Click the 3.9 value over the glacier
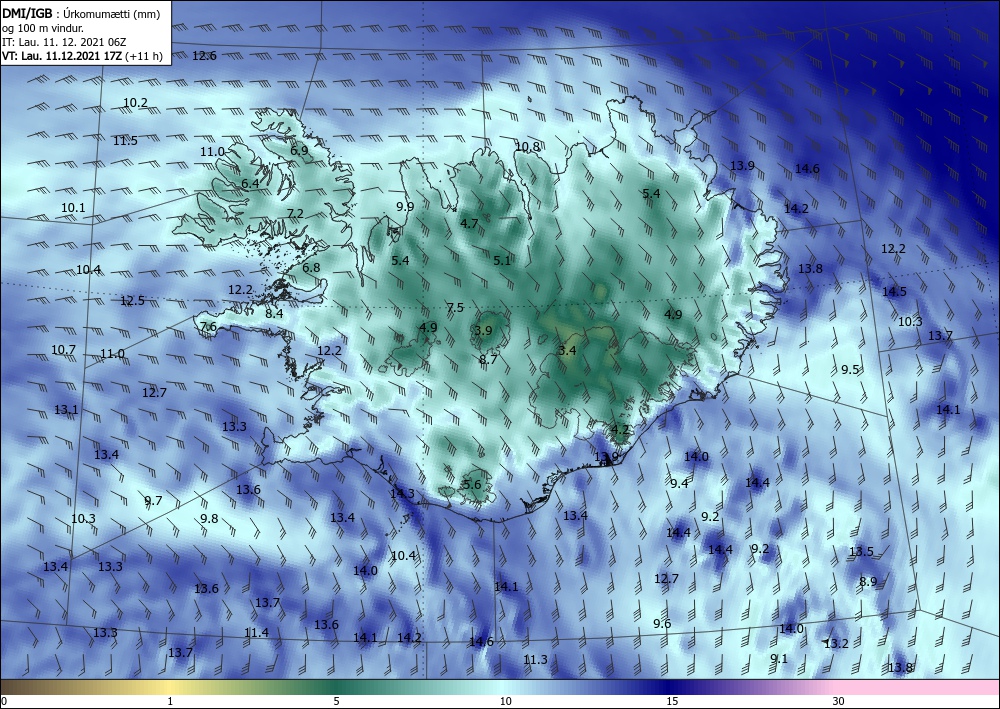This screenshot has width=1000, height=709. click(483, 331)
